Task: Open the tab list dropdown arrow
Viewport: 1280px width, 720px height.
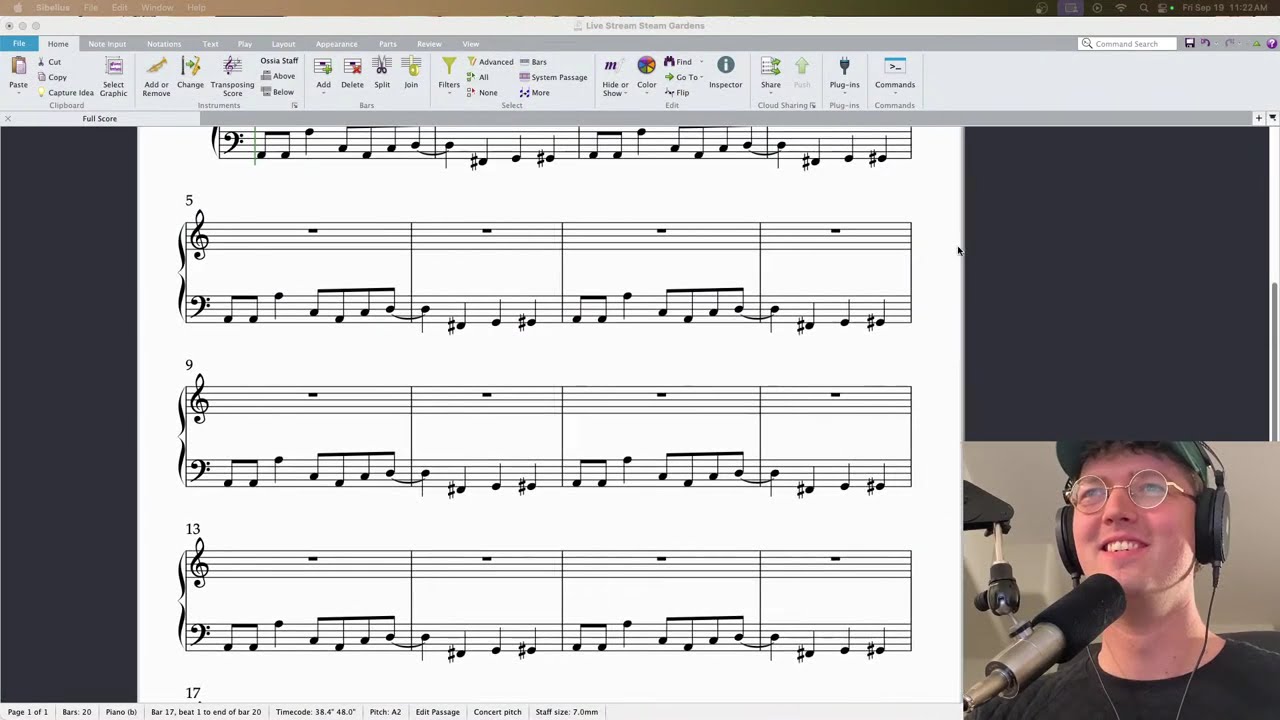Action: click(1272, 118)
